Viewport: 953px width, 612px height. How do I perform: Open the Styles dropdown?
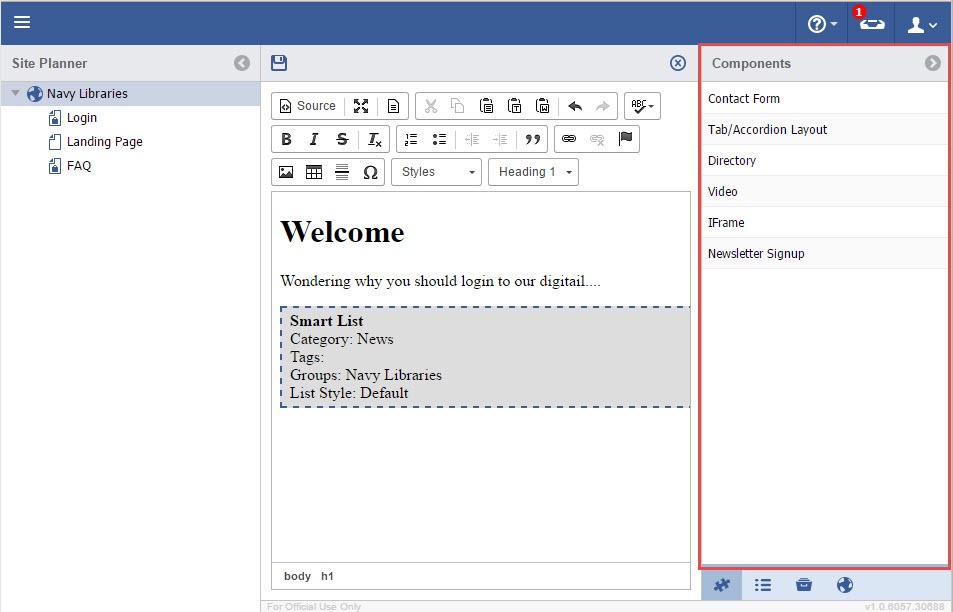coord(436,172)
